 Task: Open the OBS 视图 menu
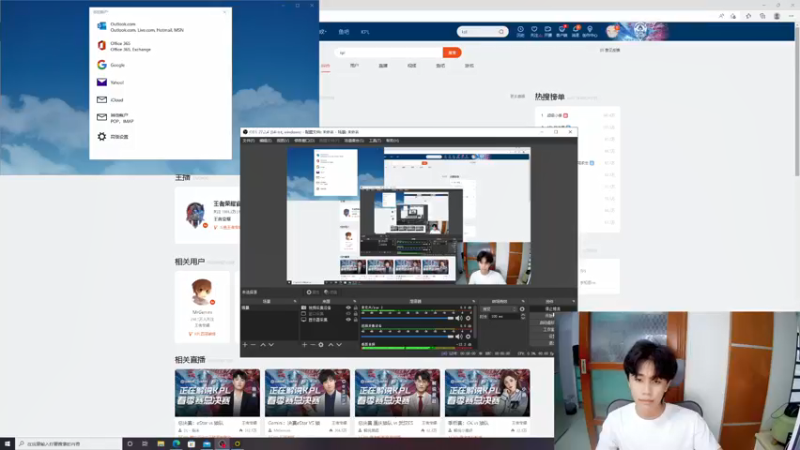[283, 140]
